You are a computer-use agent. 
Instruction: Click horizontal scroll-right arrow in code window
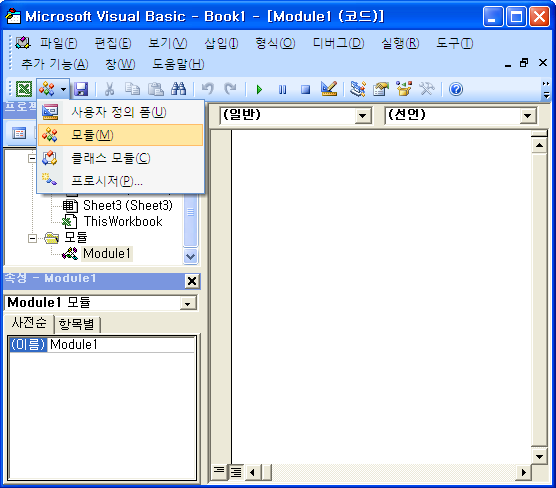523,472
